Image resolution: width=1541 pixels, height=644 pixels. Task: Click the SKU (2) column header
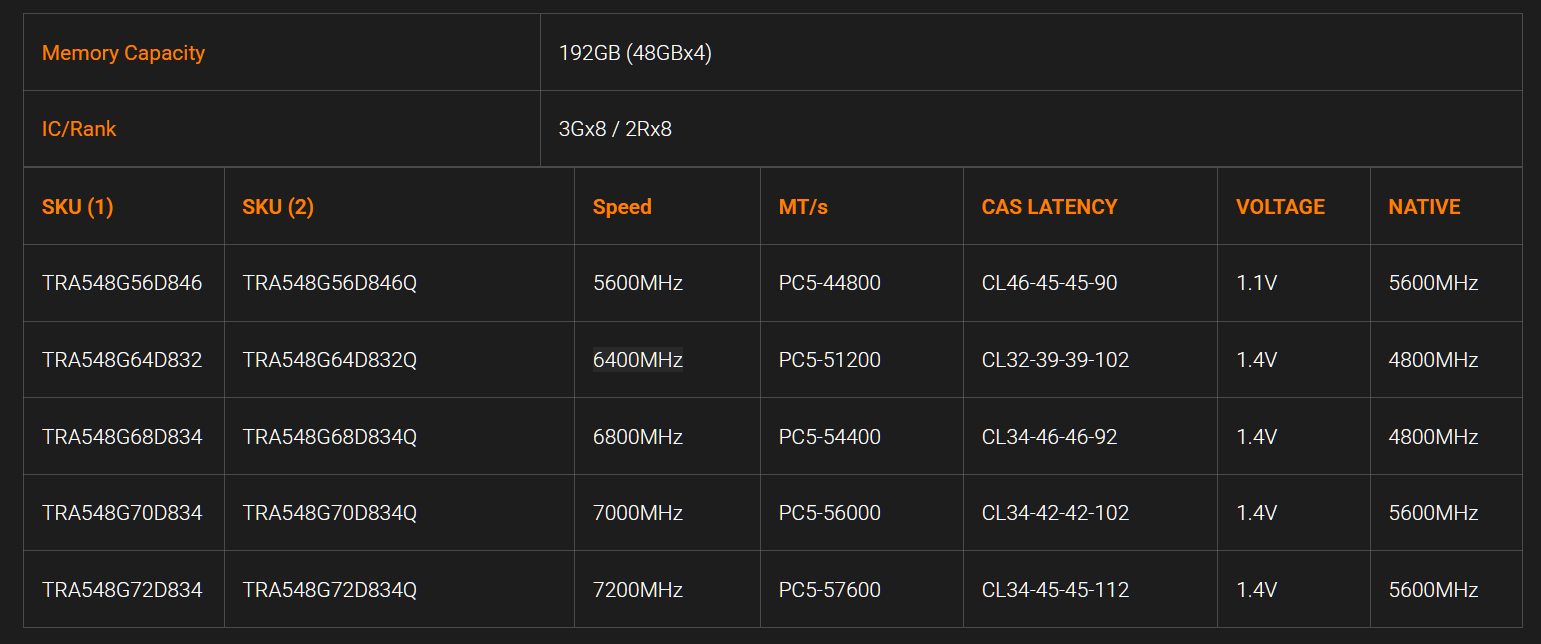[x=278, y=207]
